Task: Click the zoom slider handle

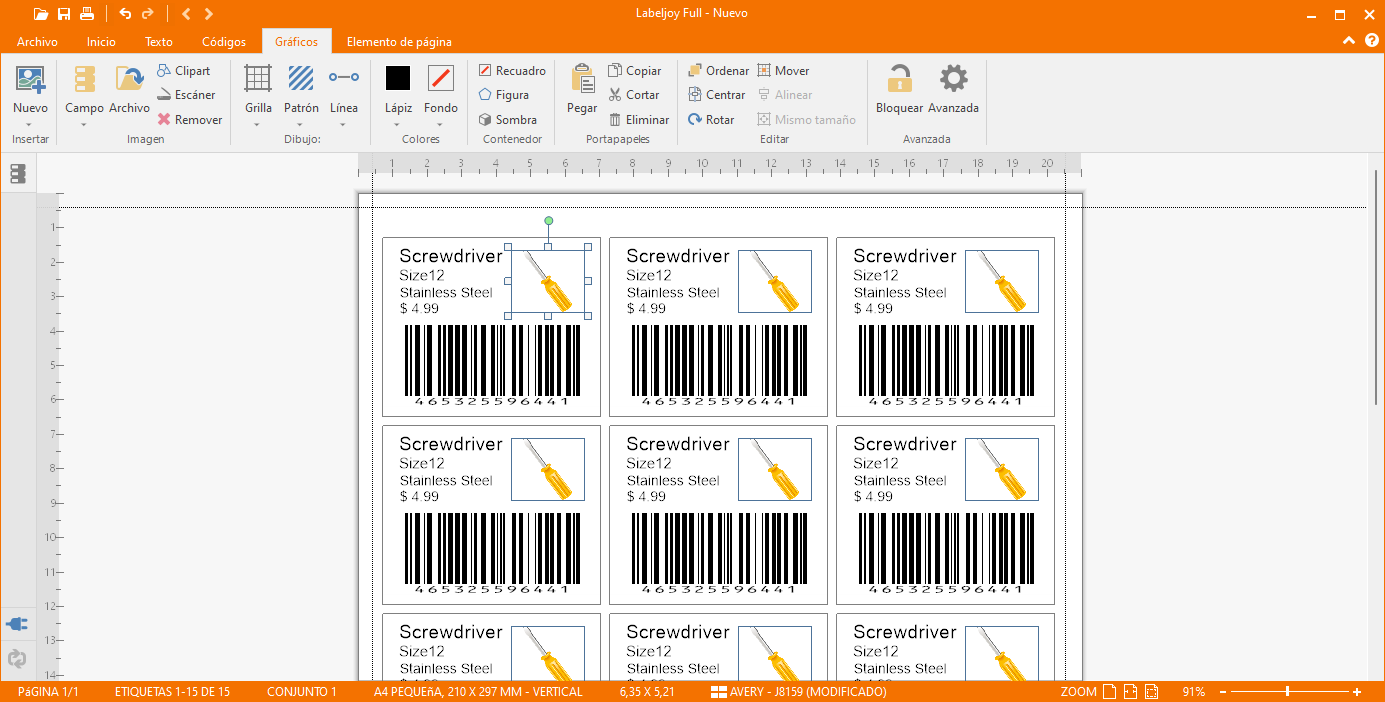Action: tap(1287, 692)
